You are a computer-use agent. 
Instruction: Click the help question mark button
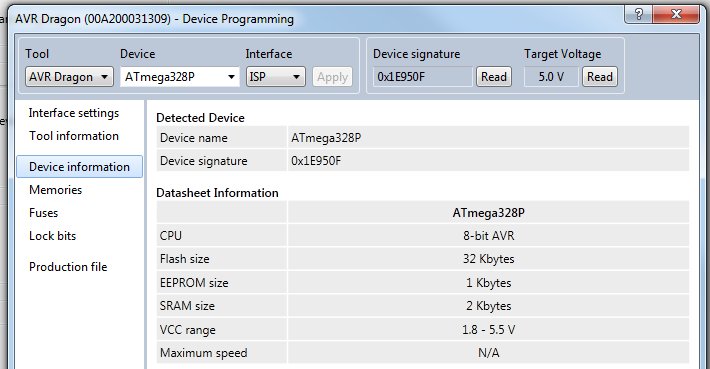(x=638, y=14)
